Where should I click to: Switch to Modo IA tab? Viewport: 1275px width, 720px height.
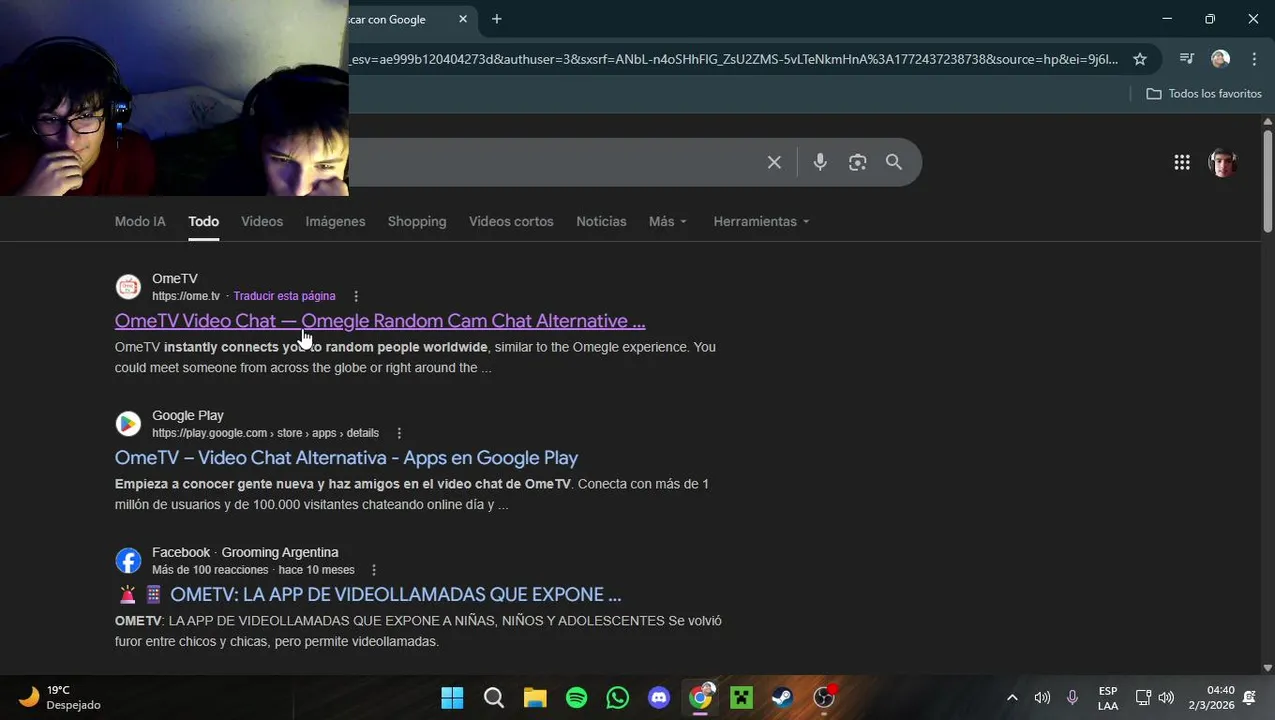pos(140,221)
